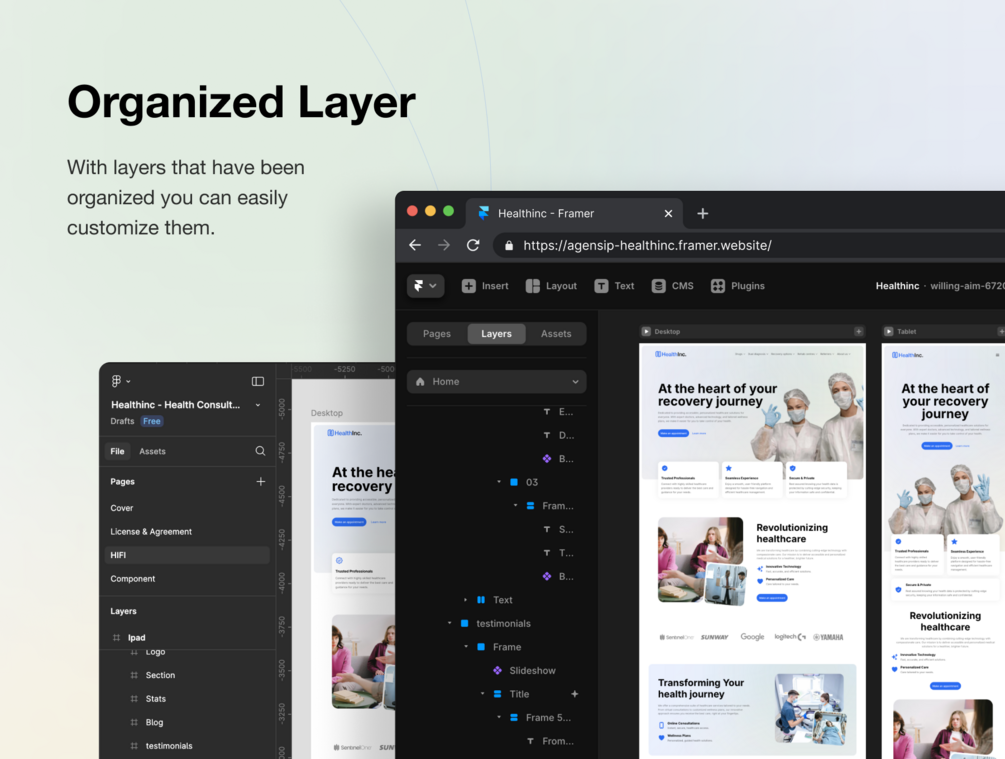This screenshot has width=1005, height=759.
Task: Toggle the Figma sidebar panel icon
Action: 258,381
